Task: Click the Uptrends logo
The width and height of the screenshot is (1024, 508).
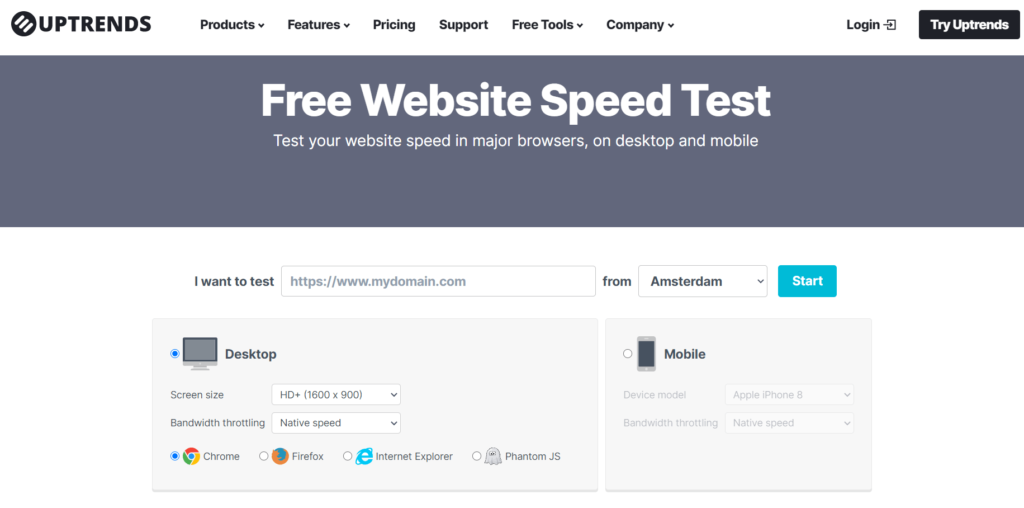Action: click(x=81, y=24)
